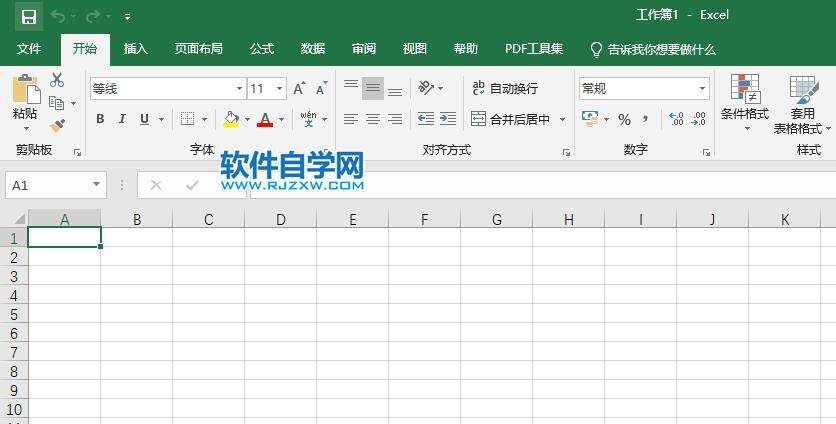Open the 数字 dialog launcher
Image resolution: width=836 pixels, height=424 pixels.
(706, 153)
